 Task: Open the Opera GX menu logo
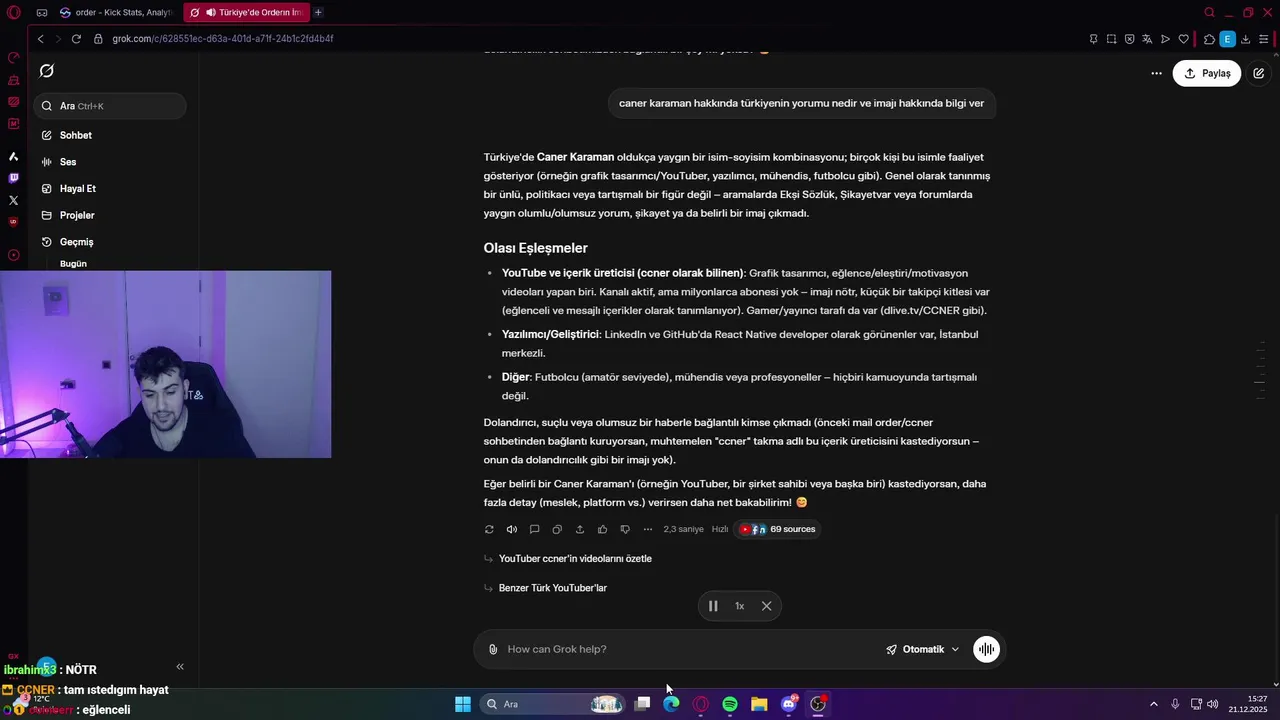click(x=13, y=12)
